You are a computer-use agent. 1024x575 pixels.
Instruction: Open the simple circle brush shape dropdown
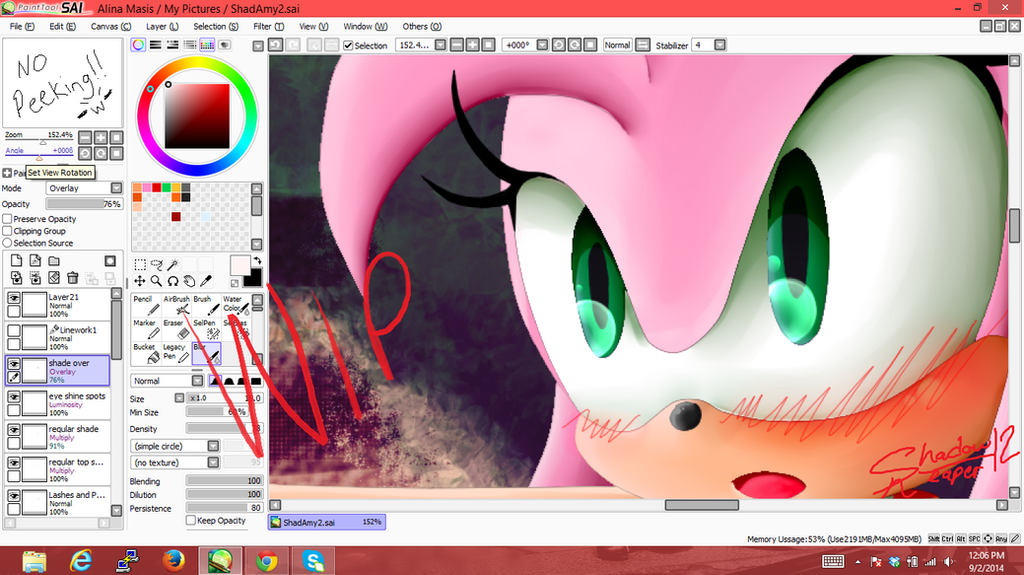tap(175, 446)
